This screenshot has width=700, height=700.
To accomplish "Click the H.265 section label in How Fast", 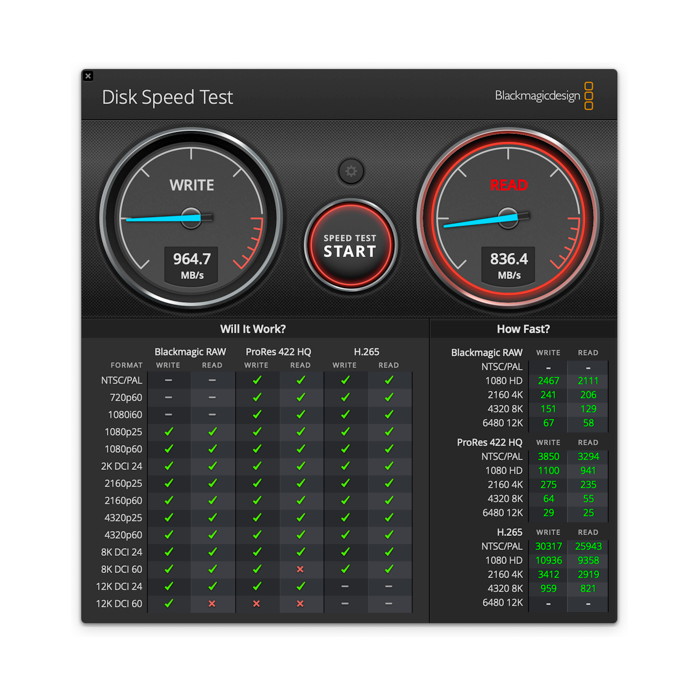I will 509,532.
